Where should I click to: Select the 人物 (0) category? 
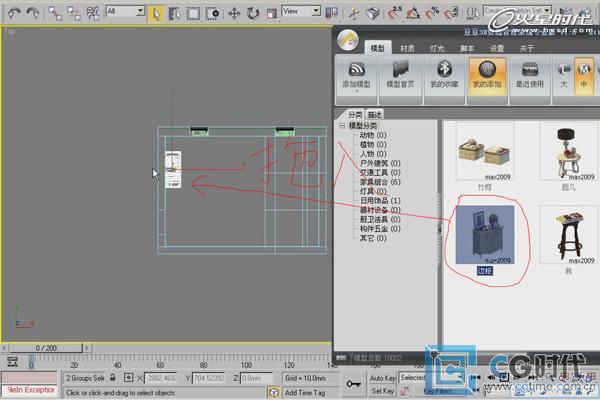(x=373, y=153)
